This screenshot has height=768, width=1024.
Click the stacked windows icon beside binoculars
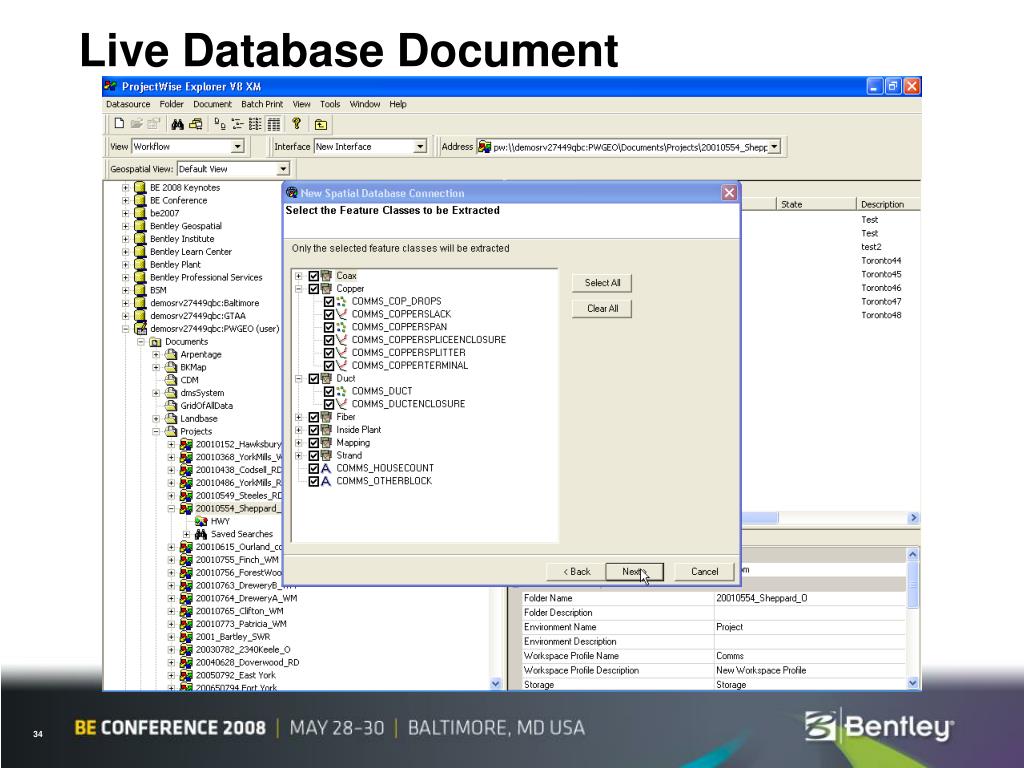(195, 124)
